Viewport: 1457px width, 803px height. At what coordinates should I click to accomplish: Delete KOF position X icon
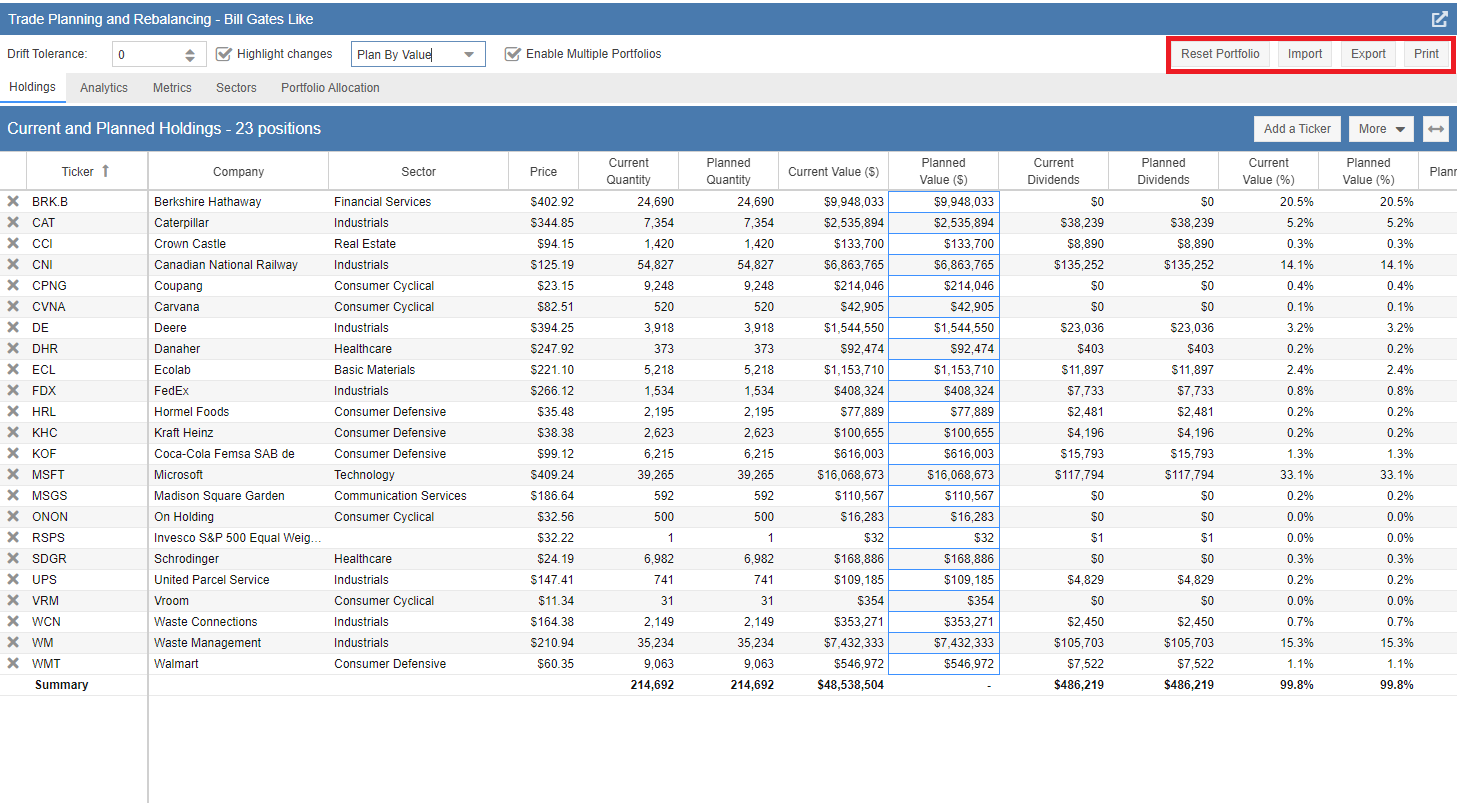(13, 453)
